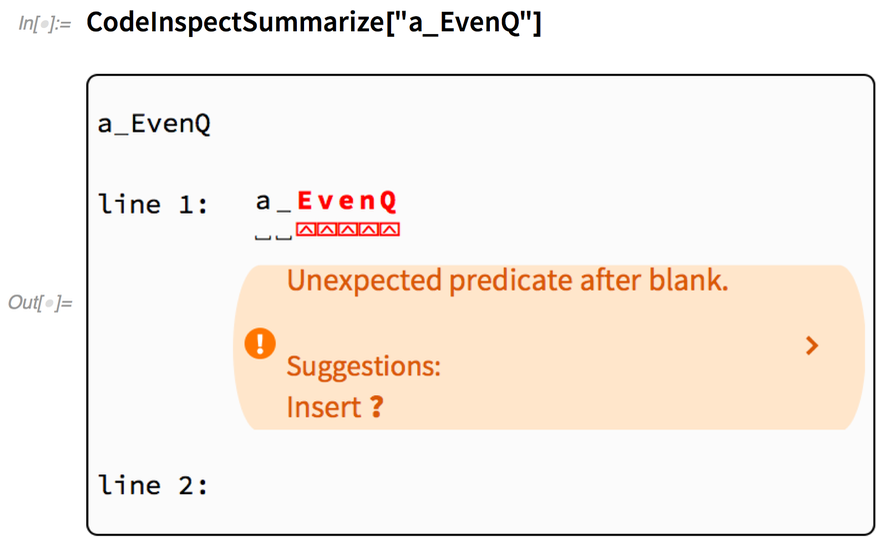Image resolution: width=876 pixels, height=538 pixels.
Task: Click the a_EvenQ source text at top of output
Action: [154, 126]
